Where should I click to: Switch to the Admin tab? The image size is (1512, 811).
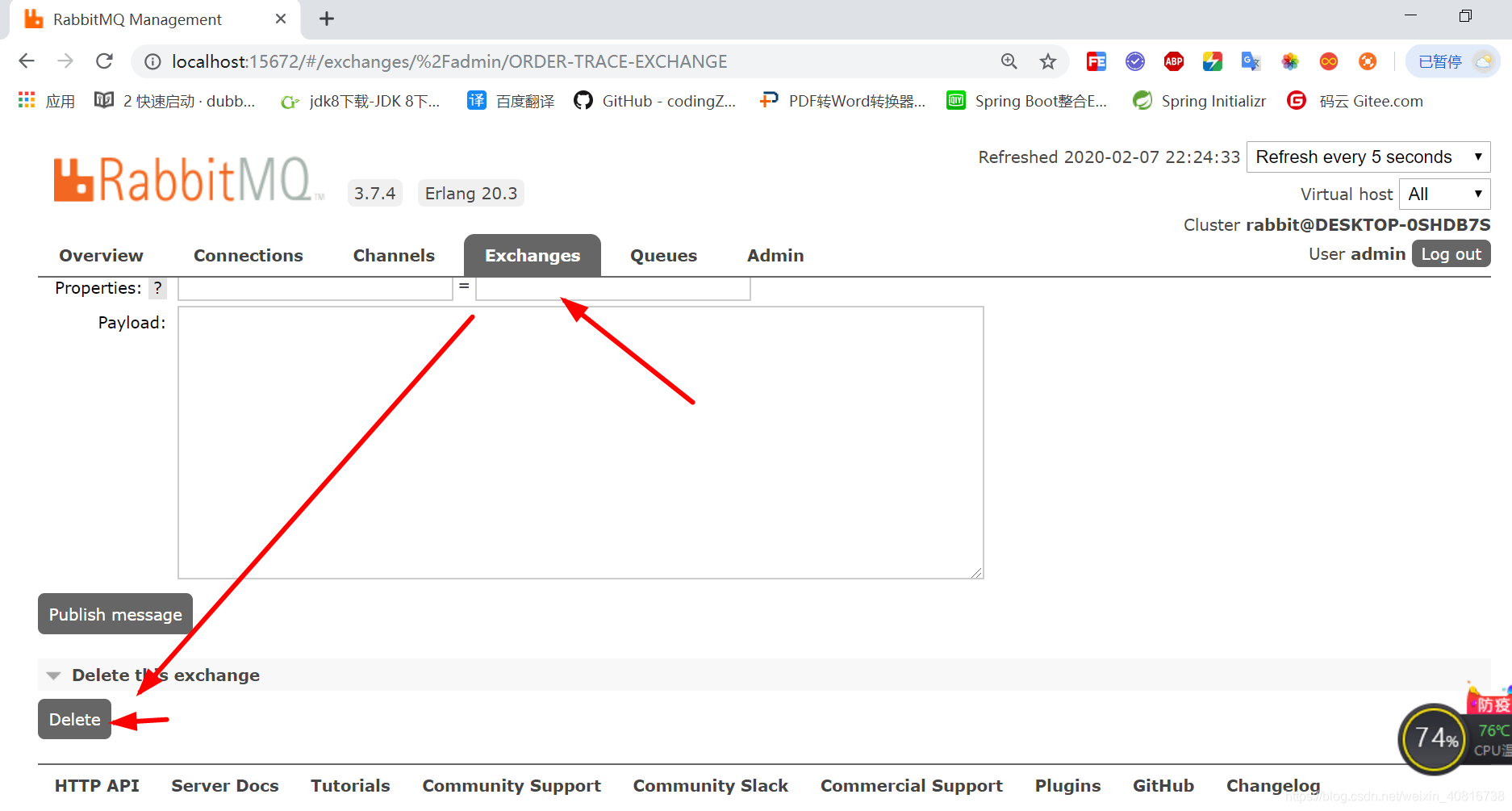(775, 255)
